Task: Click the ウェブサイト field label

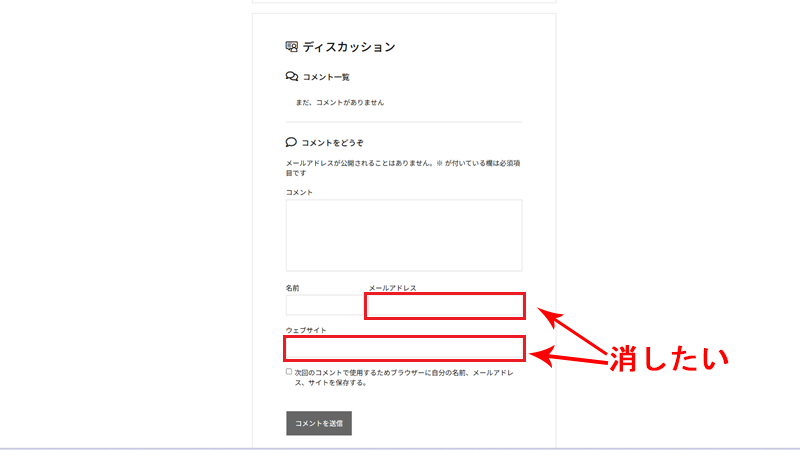Action: (306, 330)
